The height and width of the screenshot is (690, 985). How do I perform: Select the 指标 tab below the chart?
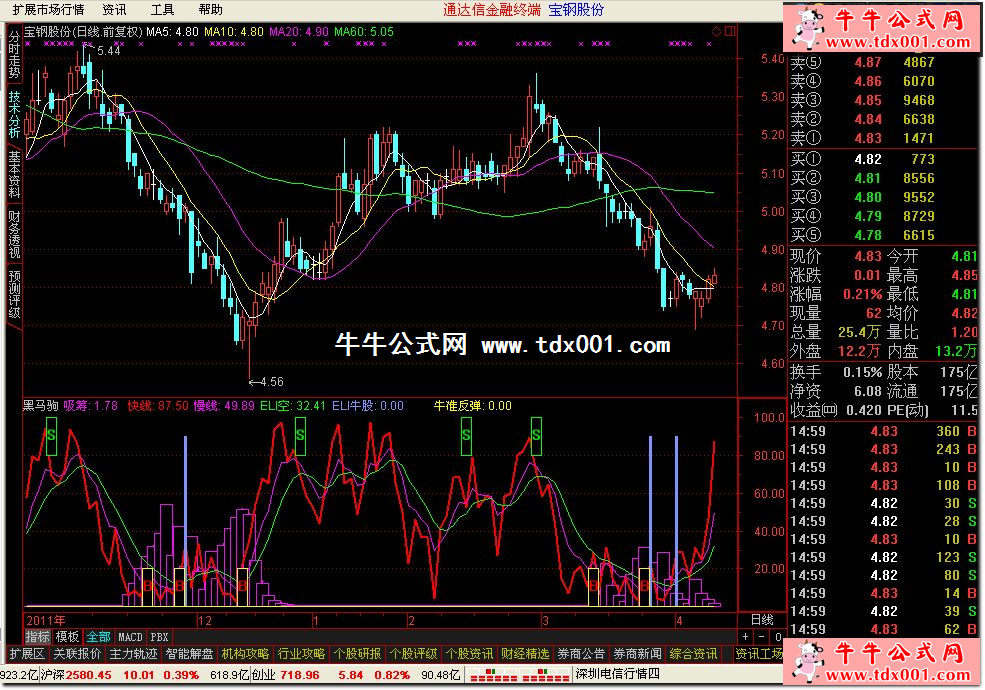[x=38, y=637]
